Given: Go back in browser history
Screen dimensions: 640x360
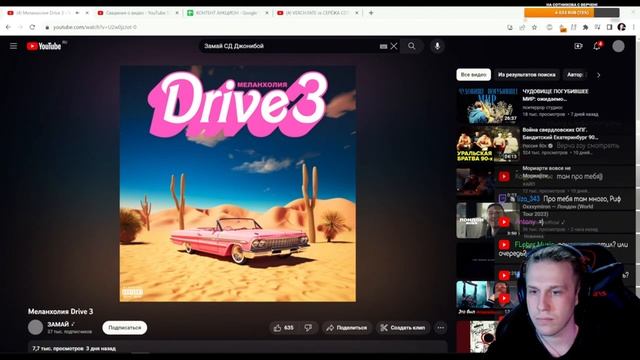Looking at the screenshot, I should click(x=8, y=27).
